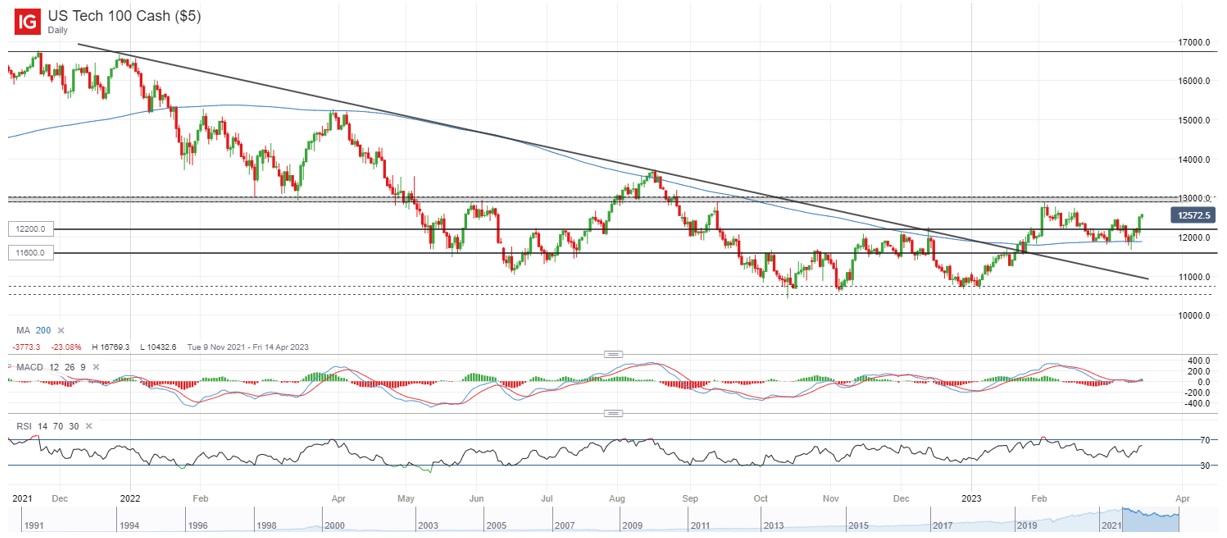1227x538 pixels.
Task: Grab the divider handle above RSI panel
Action: click(x=613, y=413)
